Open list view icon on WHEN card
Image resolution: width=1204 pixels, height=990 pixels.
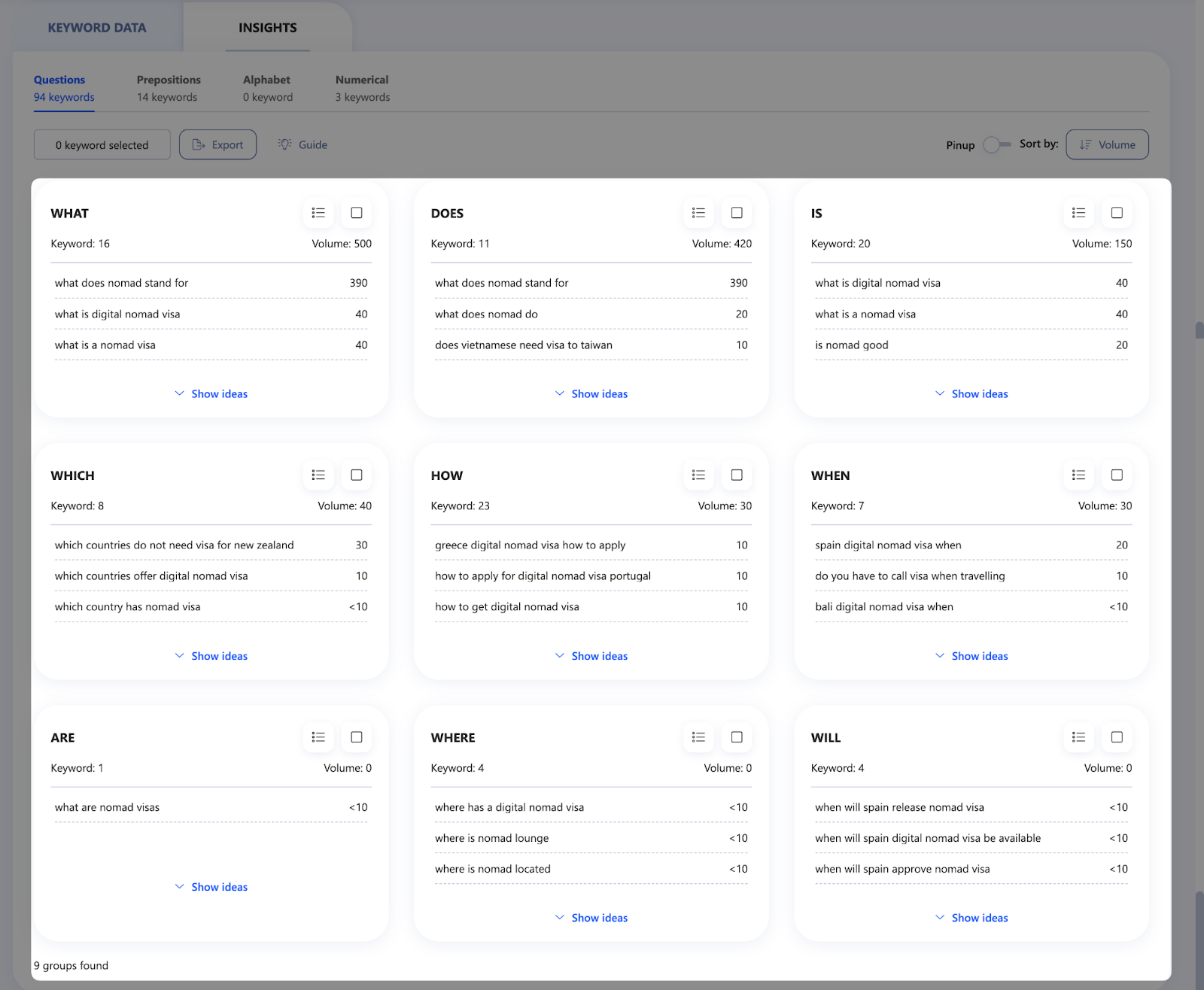1078,475
